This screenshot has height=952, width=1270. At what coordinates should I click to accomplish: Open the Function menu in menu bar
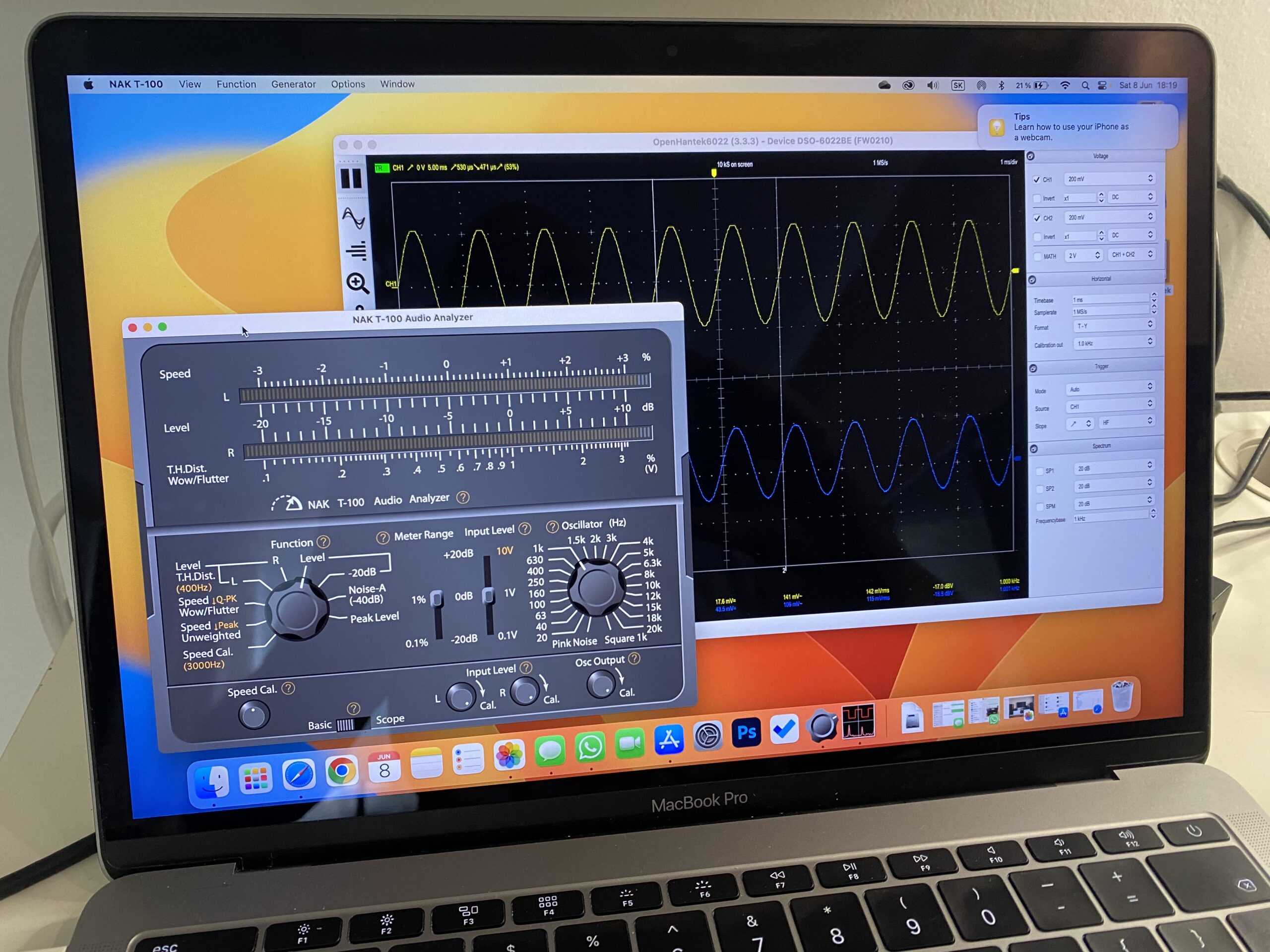click(x=236, y=84)
